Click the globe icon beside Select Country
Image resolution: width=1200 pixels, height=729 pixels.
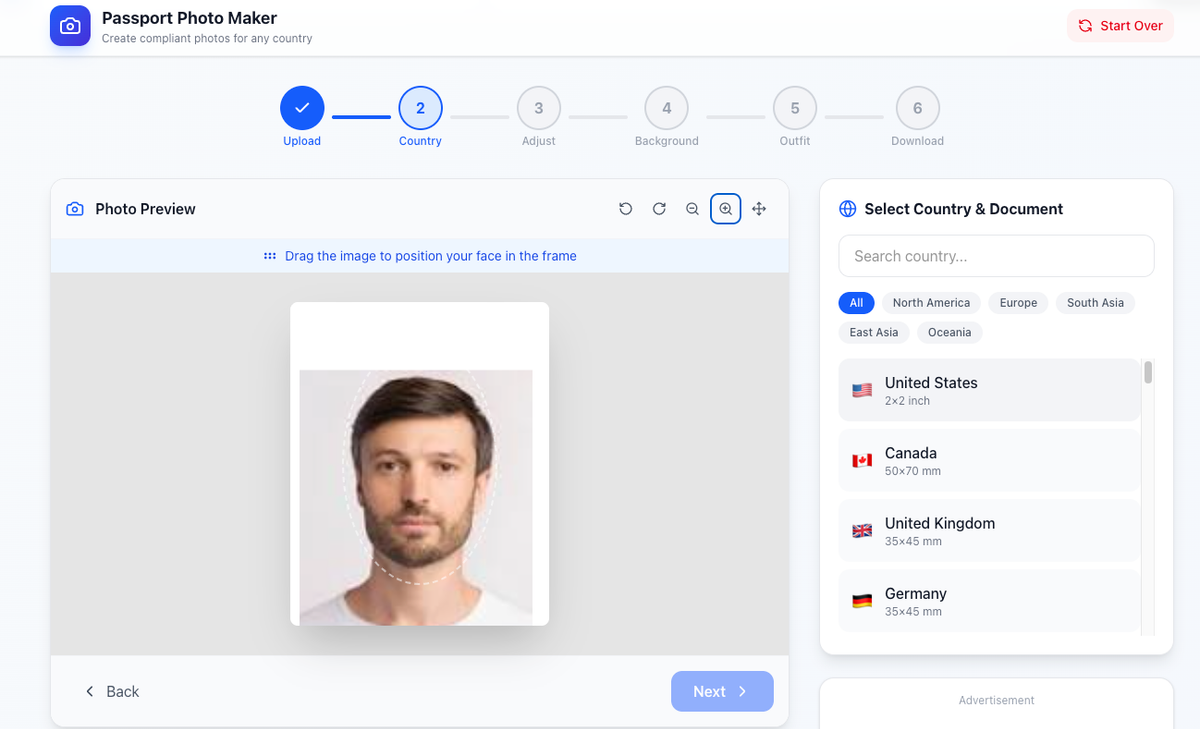pos(847,209)
